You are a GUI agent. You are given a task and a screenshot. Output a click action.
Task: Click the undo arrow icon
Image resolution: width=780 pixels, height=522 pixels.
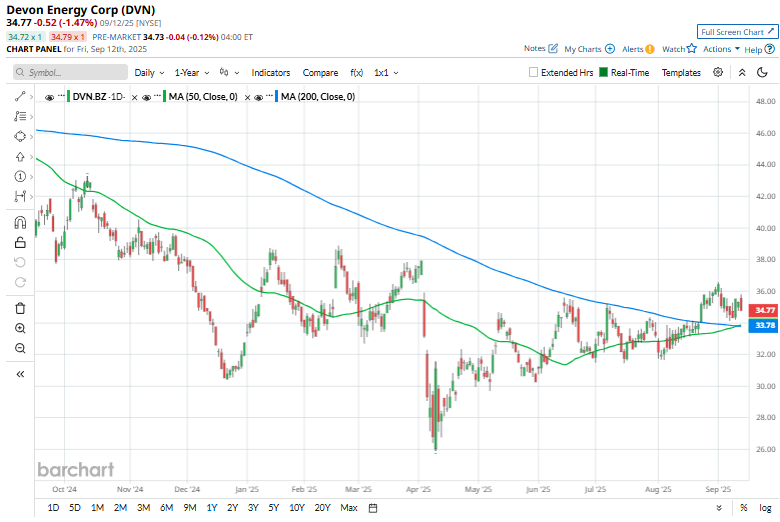tap(20, 262)
